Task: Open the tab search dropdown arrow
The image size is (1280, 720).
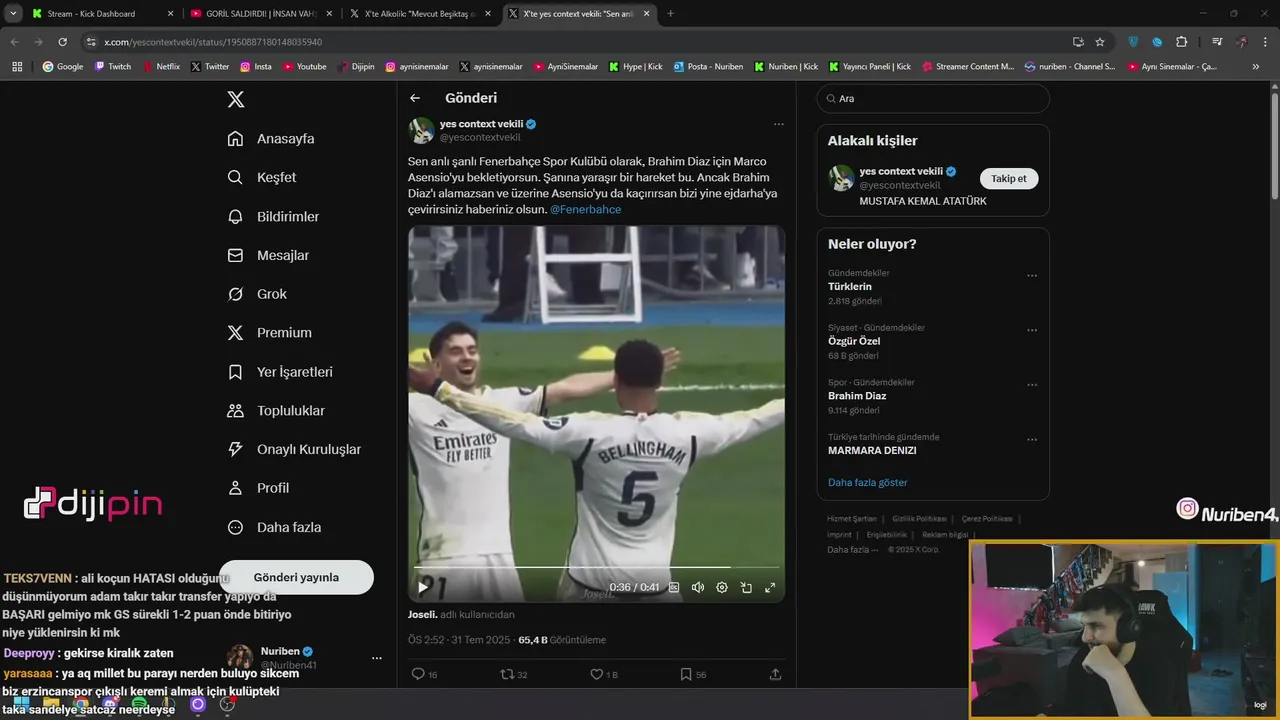Action: [13, 14]
